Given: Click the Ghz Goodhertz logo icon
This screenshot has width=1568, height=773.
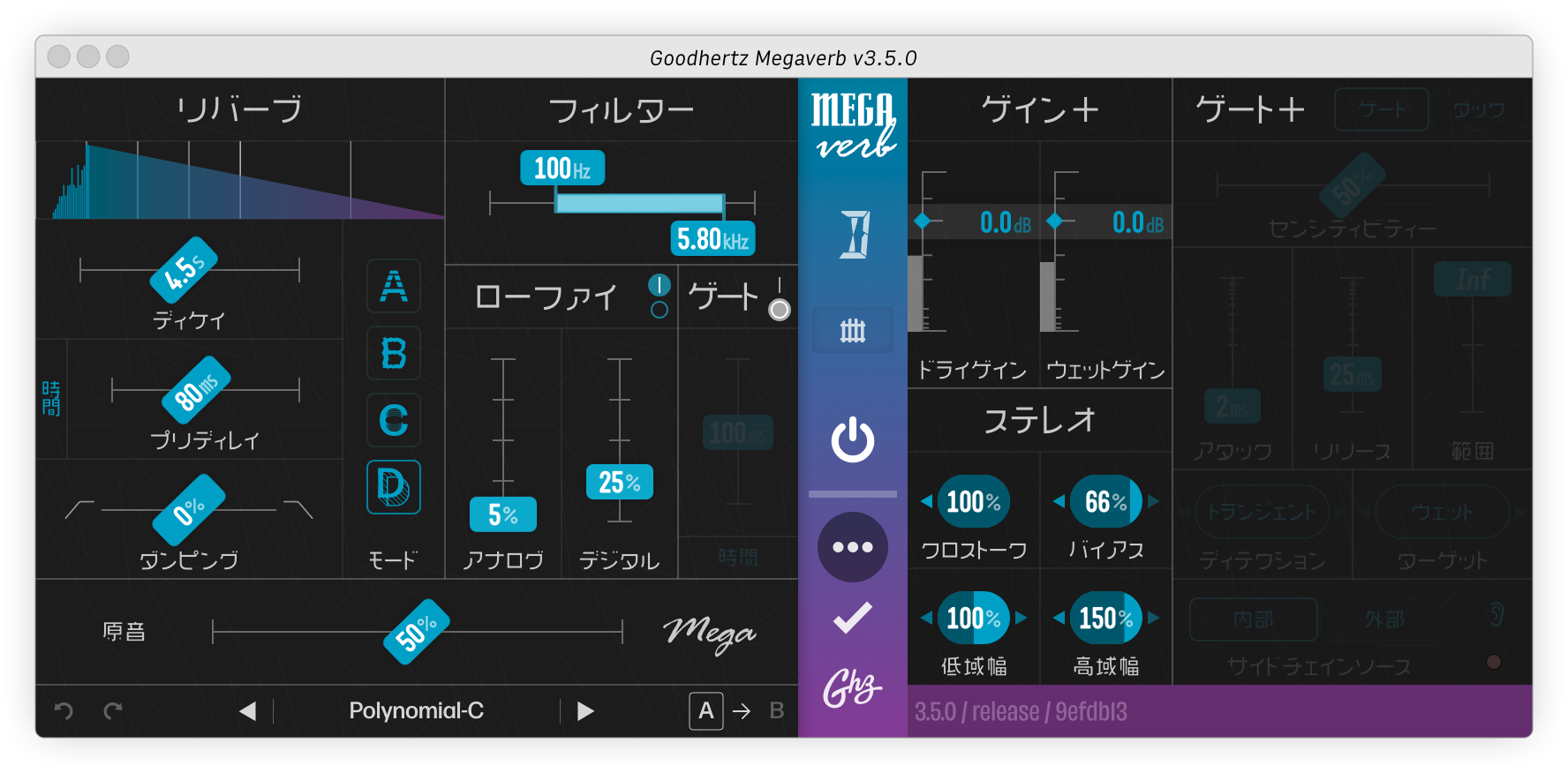Looking at the screenshot, I should coord(852,688).
